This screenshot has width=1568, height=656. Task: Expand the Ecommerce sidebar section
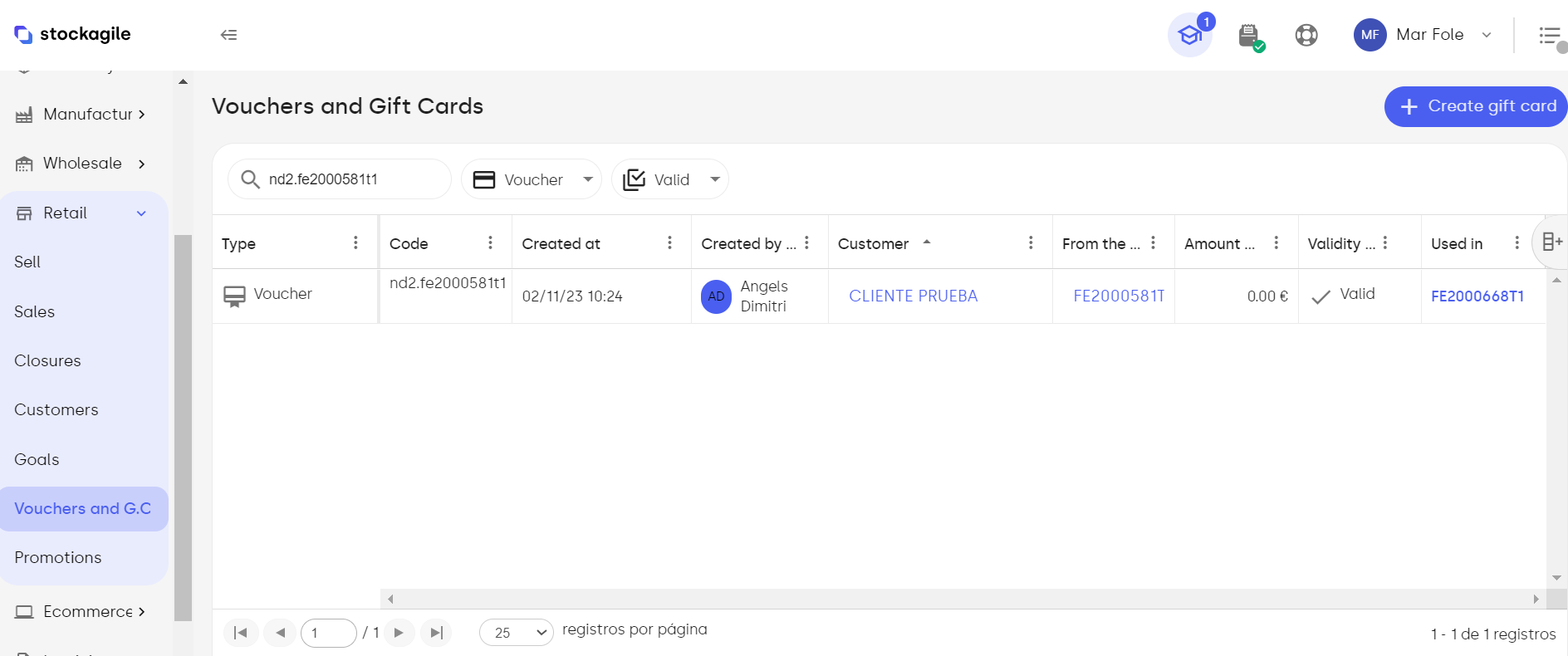point(83,612)
